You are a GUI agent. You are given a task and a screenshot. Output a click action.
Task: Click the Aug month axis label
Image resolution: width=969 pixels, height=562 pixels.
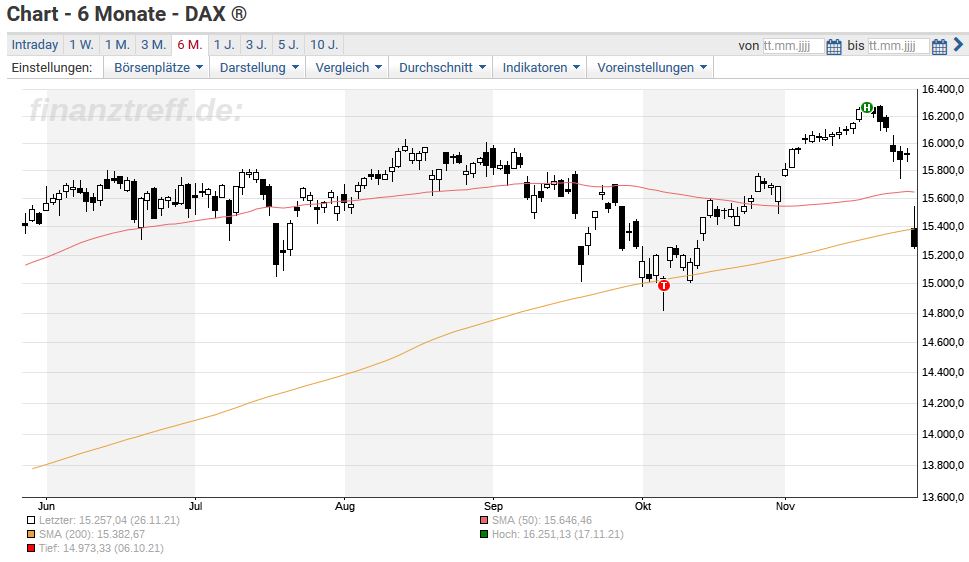(345, 506)
